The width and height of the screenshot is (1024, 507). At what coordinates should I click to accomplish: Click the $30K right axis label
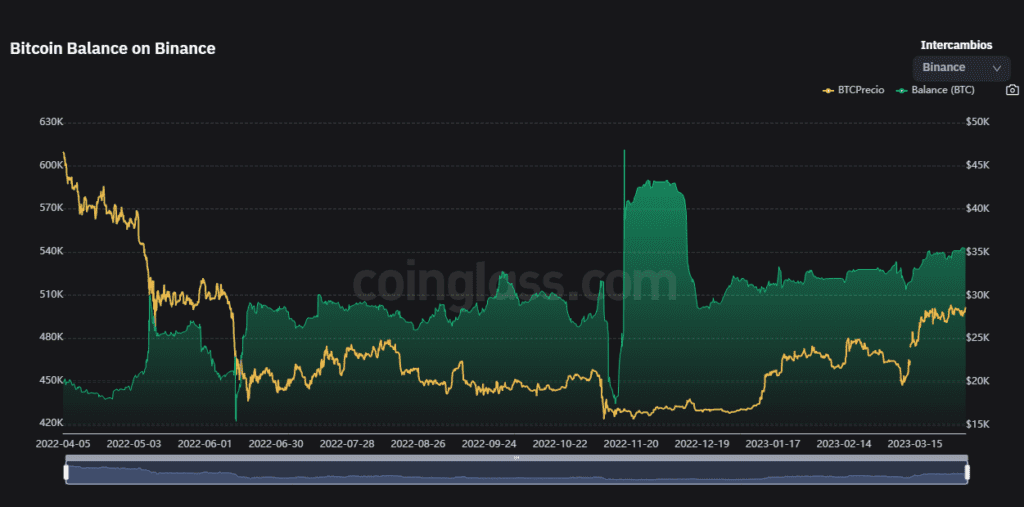(978, 295)
